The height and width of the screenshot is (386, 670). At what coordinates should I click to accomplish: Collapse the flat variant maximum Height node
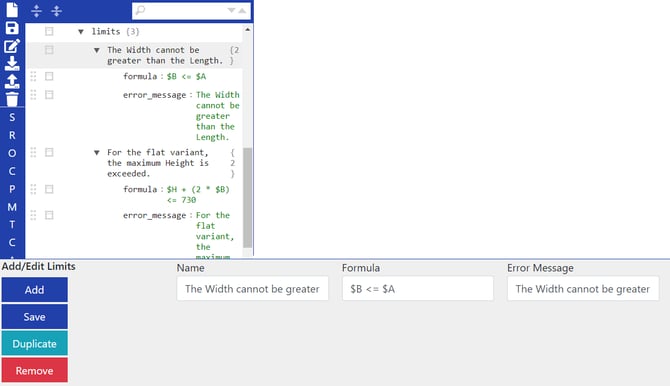tap(97, 153)
